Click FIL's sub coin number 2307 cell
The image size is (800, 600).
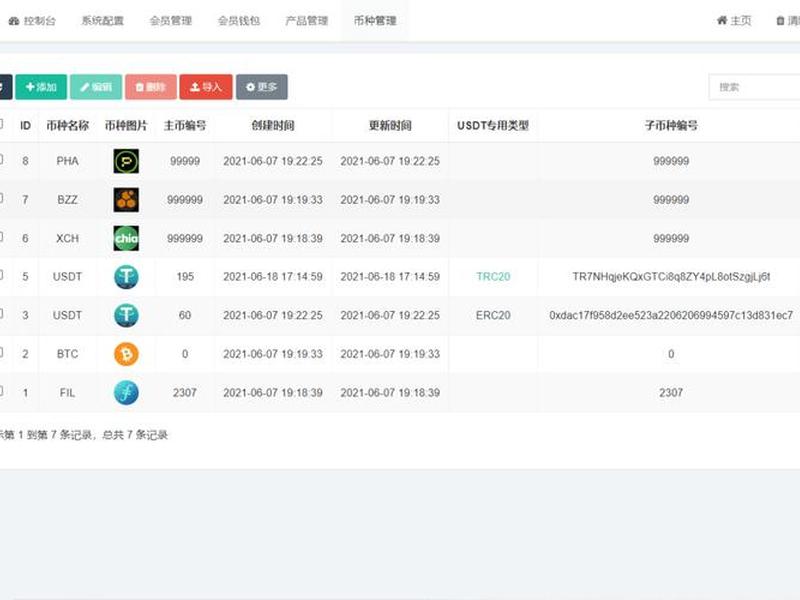671,393
